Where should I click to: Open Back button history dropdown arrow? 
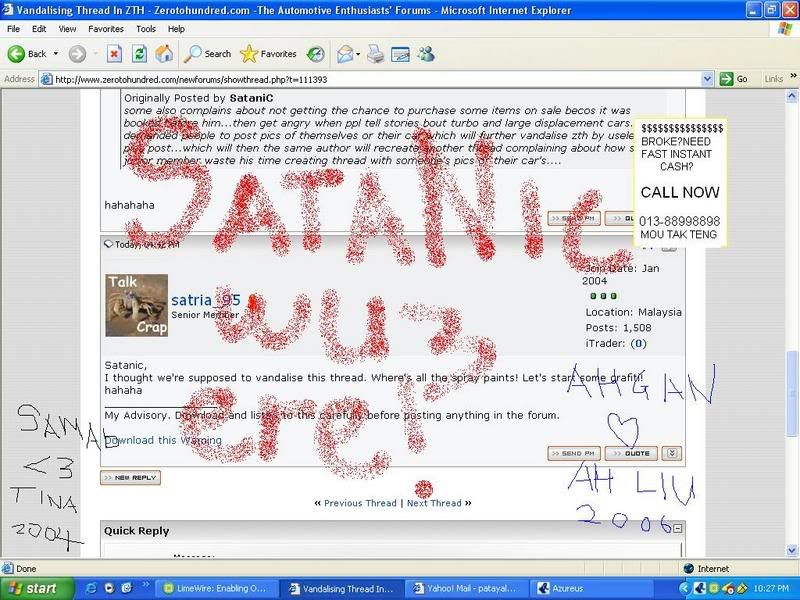[55, 54]
